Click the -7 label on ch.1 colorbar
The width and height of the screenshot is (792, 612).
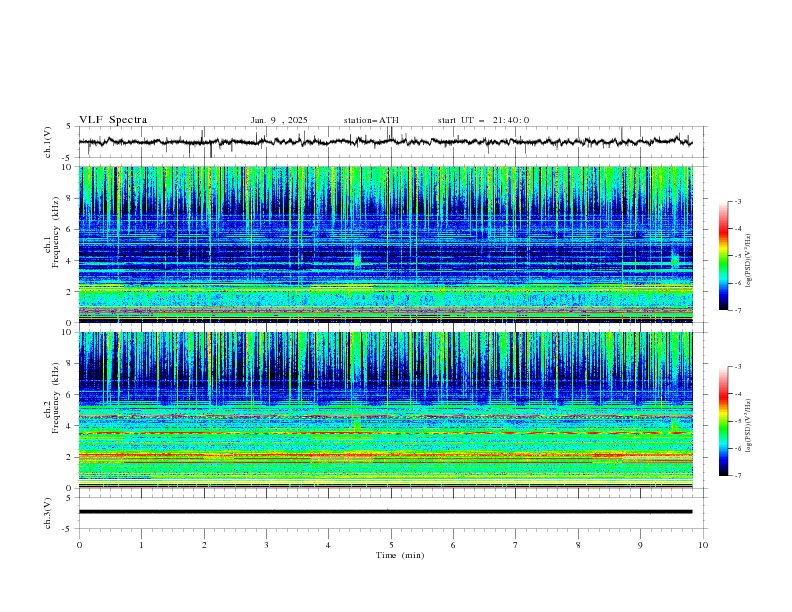click(x=737, y=310)
